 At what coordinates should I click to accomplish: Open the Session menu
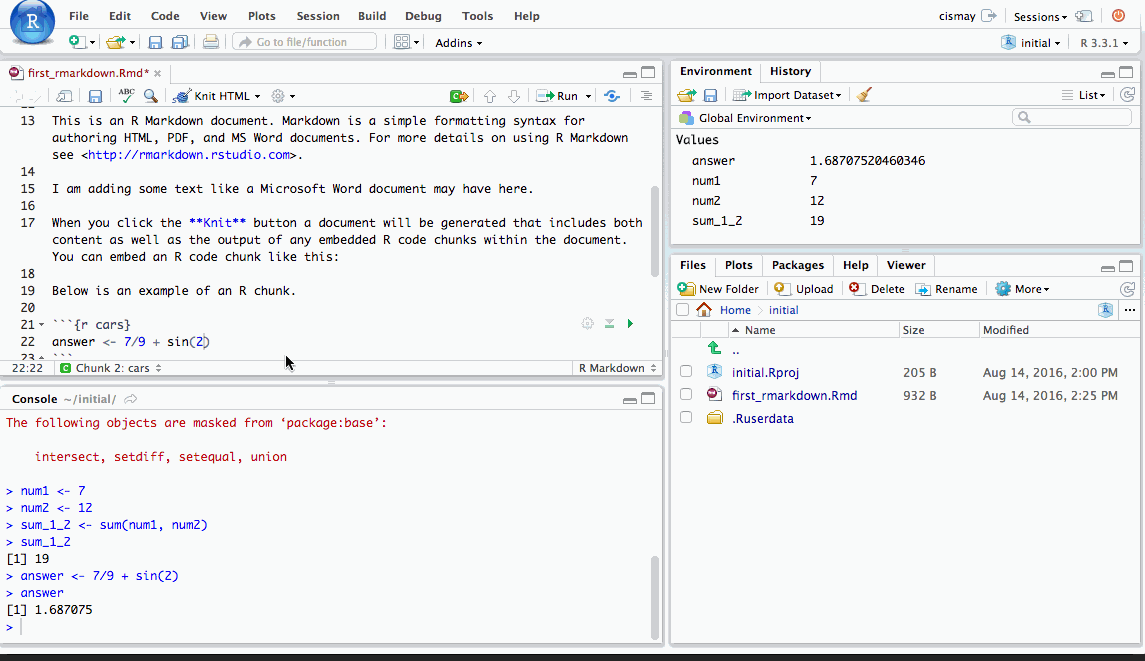click(318, 16)
